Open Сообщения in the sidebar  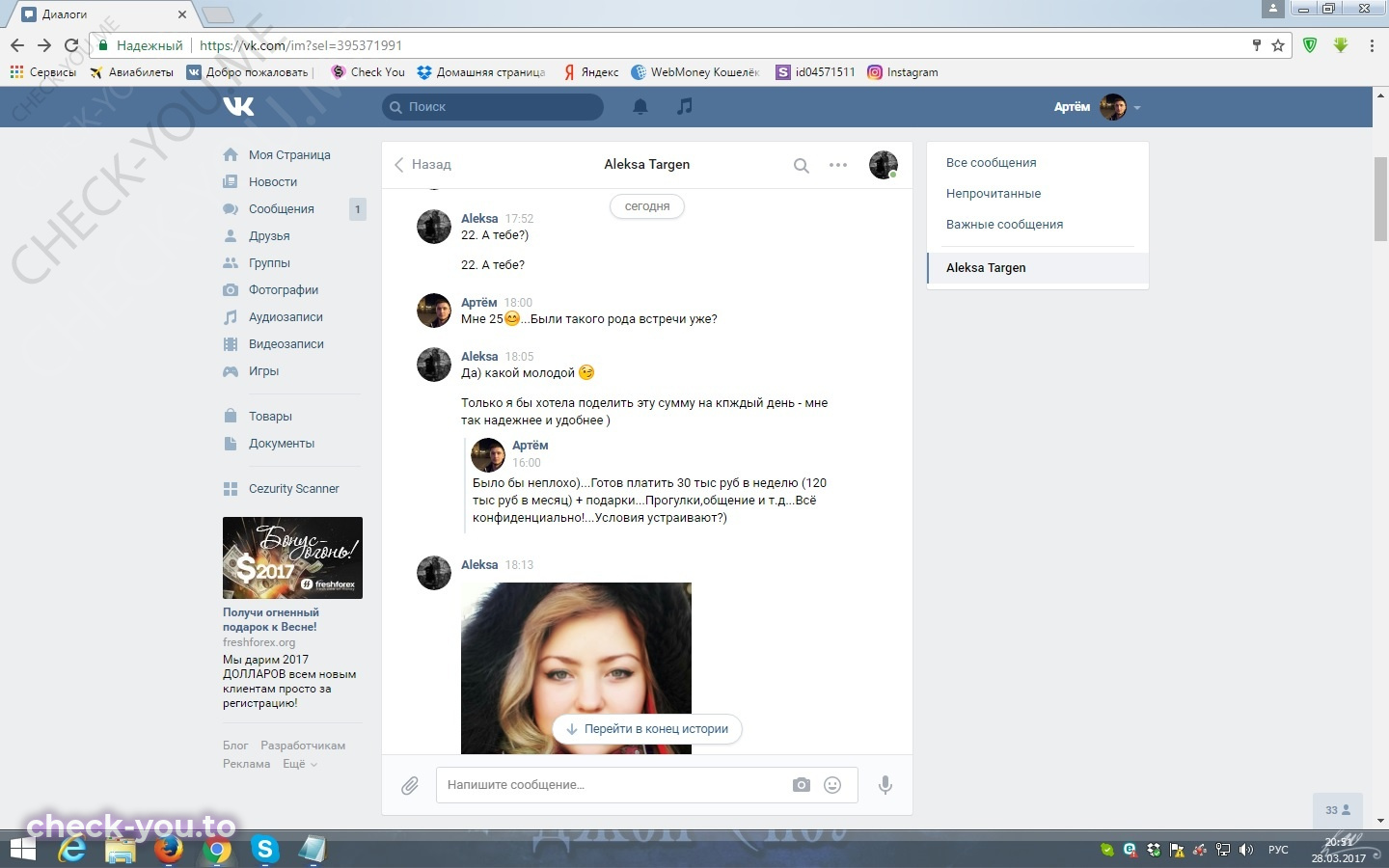tap(281, 209)
